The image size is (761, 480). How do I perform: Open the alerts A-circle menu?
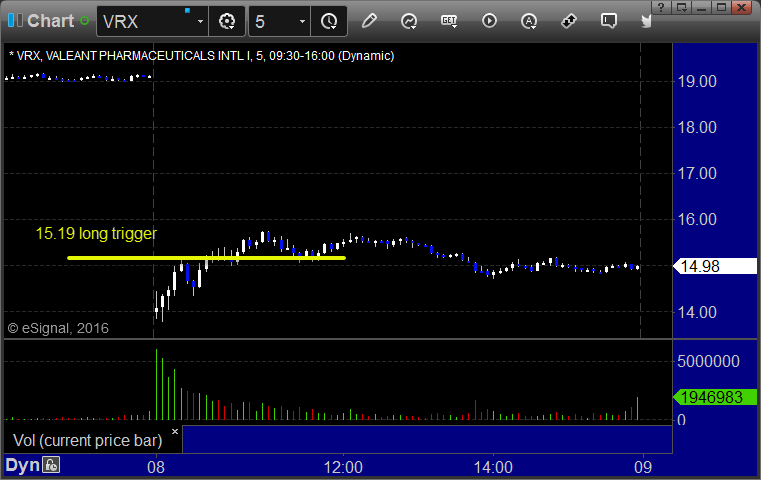tap(529, 21)
